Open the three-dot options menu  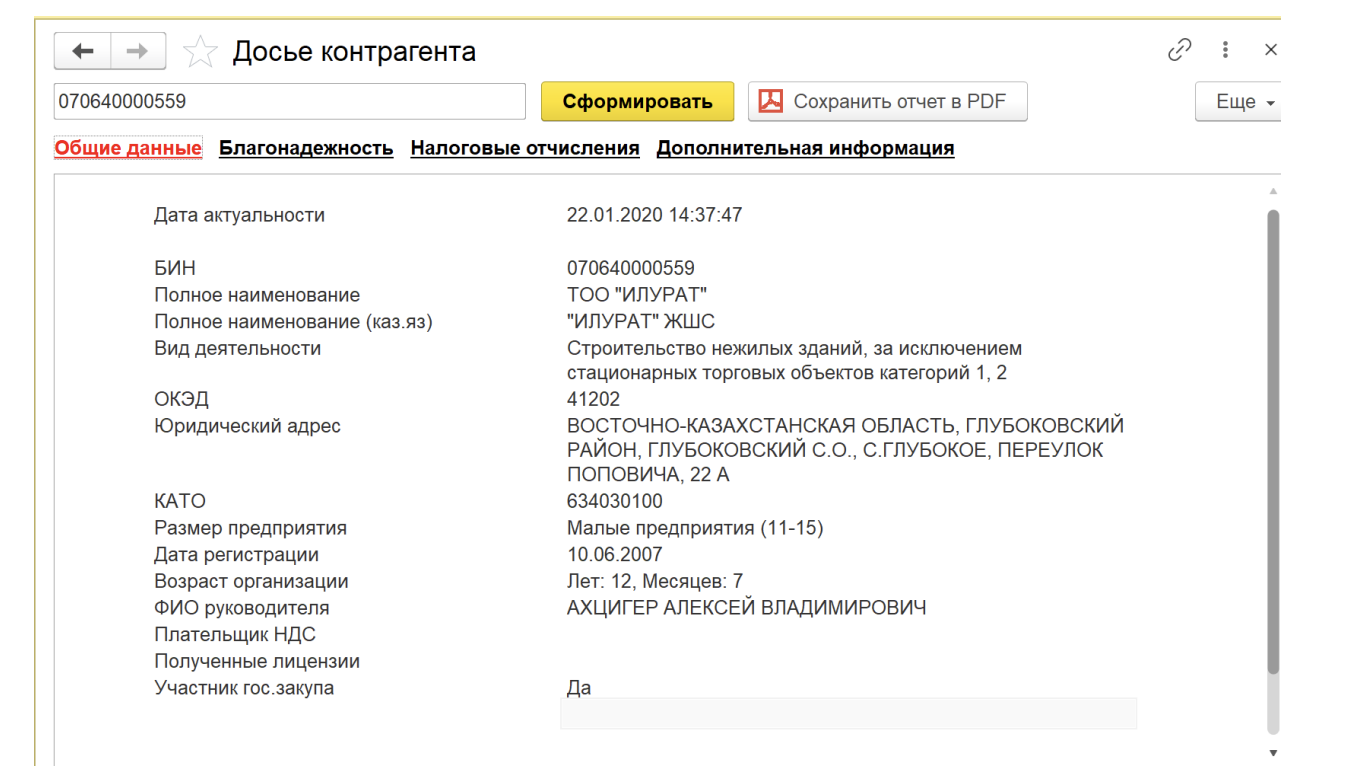1225,50
